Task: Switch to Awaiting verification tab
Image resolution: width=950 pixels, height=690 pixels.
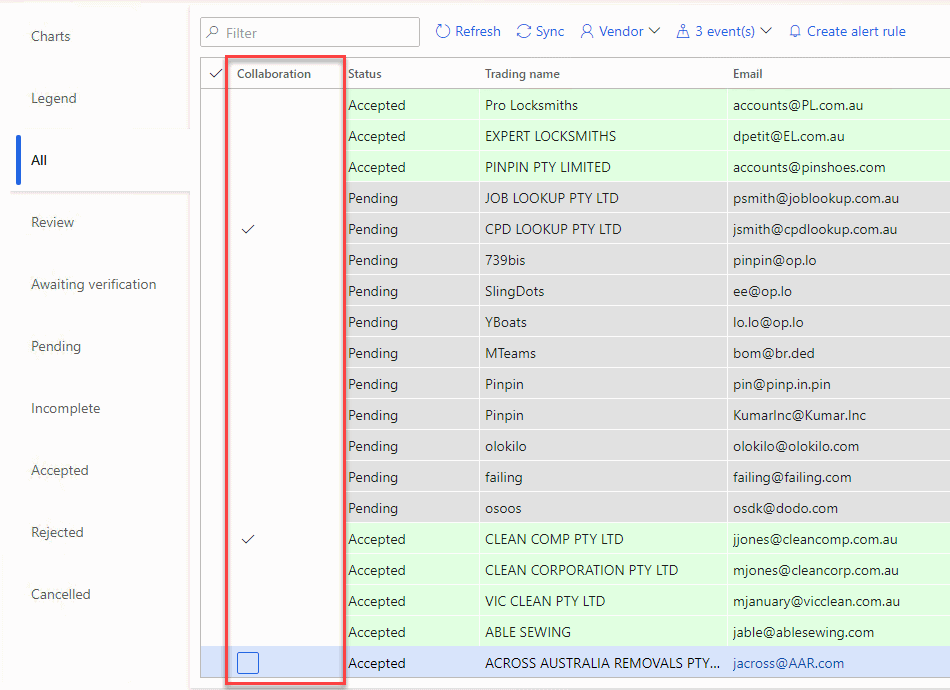Action: click(x=94, y=284)
